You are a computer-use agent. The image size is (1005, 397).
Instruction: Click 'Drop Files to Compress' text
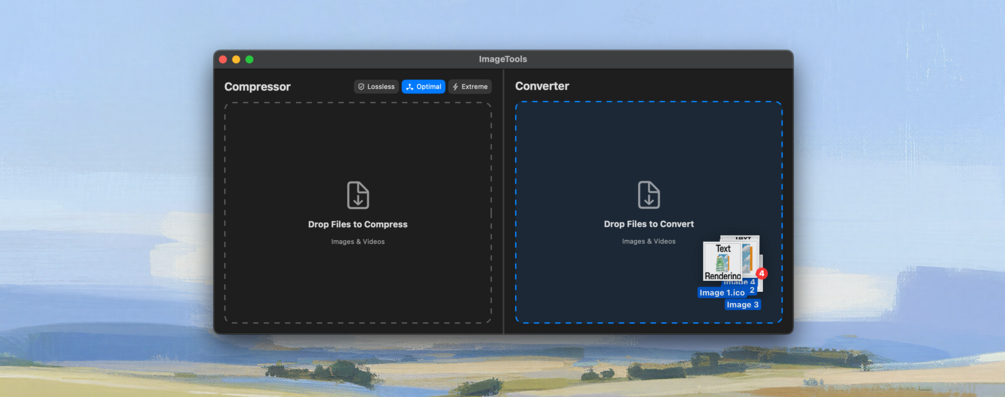pos(358,224)
